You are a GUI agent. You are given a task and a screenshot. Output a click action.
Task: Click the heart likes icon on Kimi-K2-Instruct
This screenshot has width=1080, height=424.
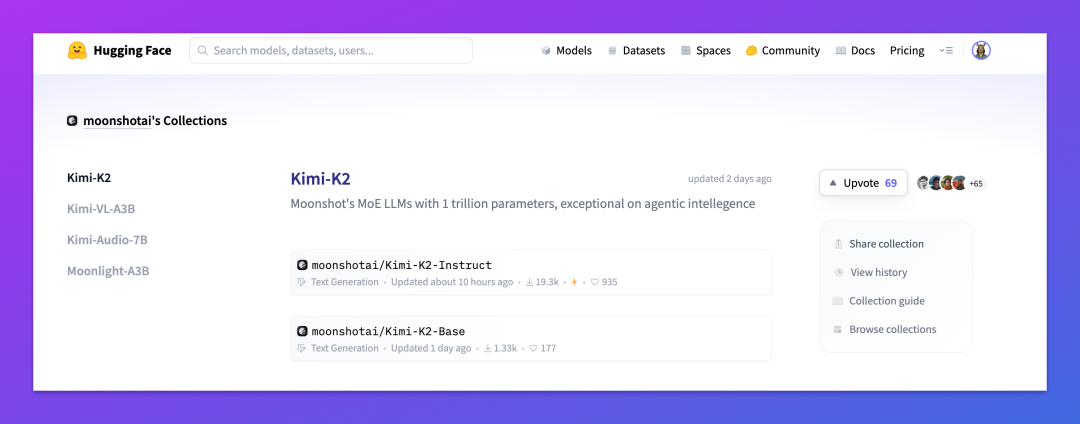point(595,282)
